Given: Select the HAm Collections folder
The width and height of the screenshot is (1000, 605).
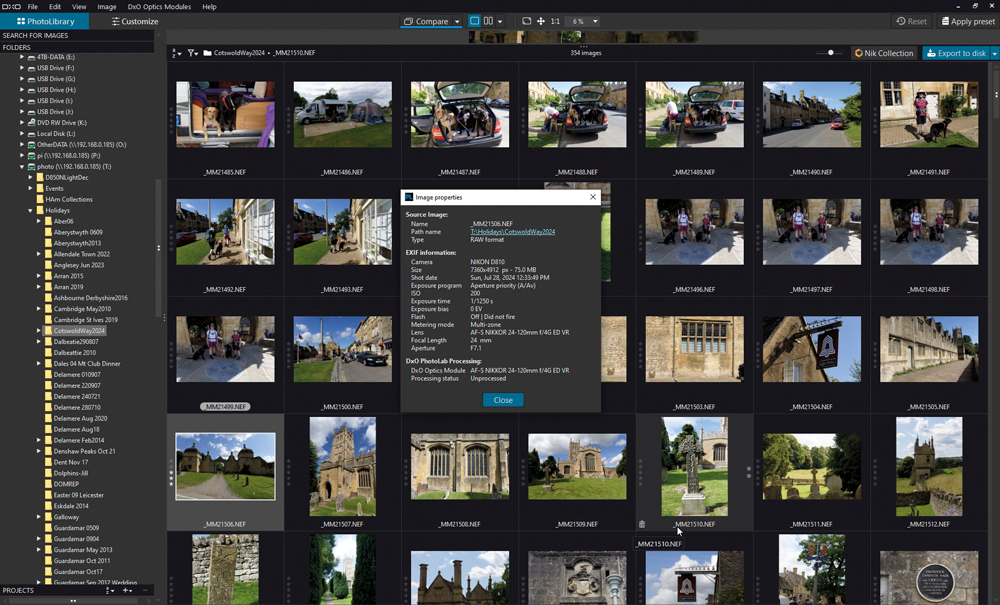Looking at the screenshot, I should tap(69, 200).
